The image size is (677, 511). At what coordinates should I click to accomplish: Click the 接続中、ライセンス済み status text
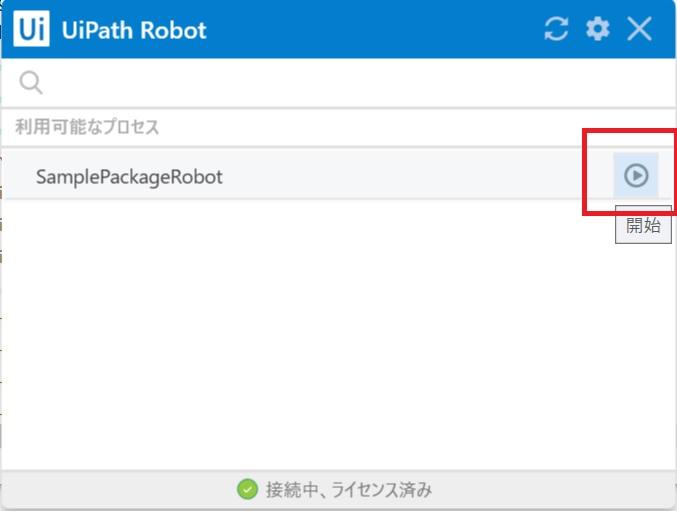click(348, 489)
